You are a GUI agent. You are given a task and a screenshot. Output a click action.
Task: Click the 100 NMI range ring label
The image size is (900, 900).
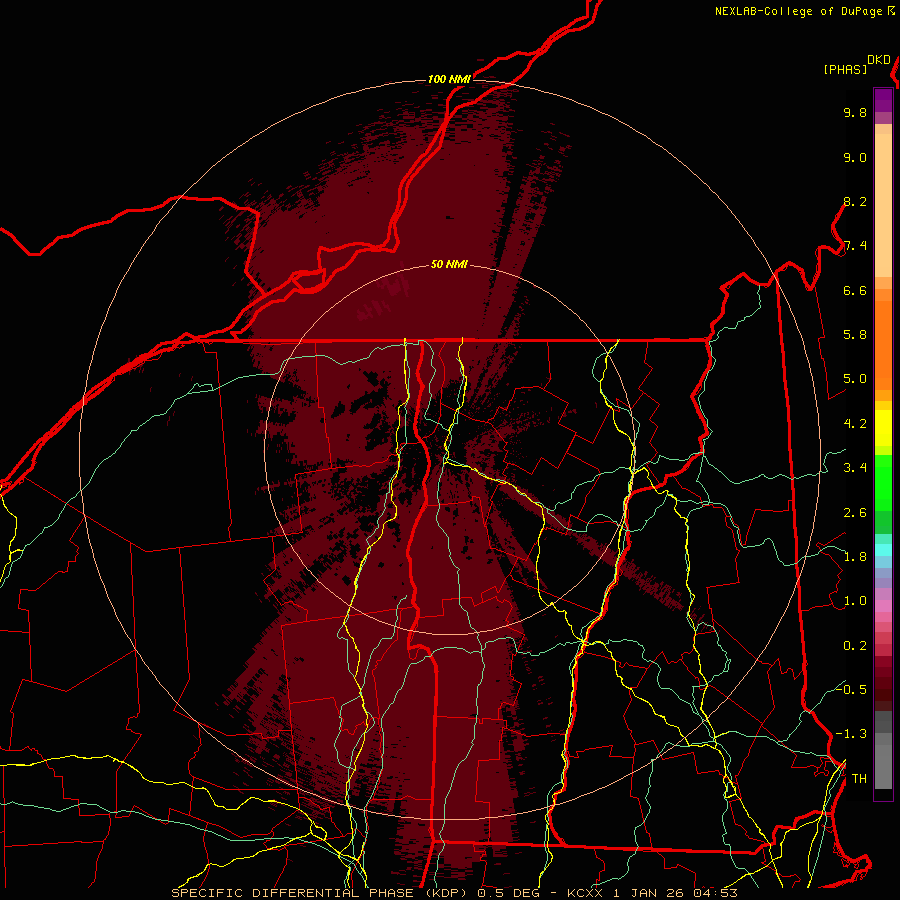(449, 79)
